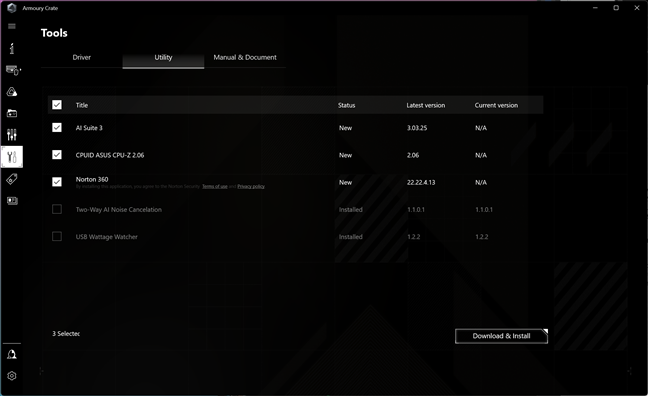Maximize the Armoury Crate window
This screenshot has width=648, height=396.
click(616, 8)
